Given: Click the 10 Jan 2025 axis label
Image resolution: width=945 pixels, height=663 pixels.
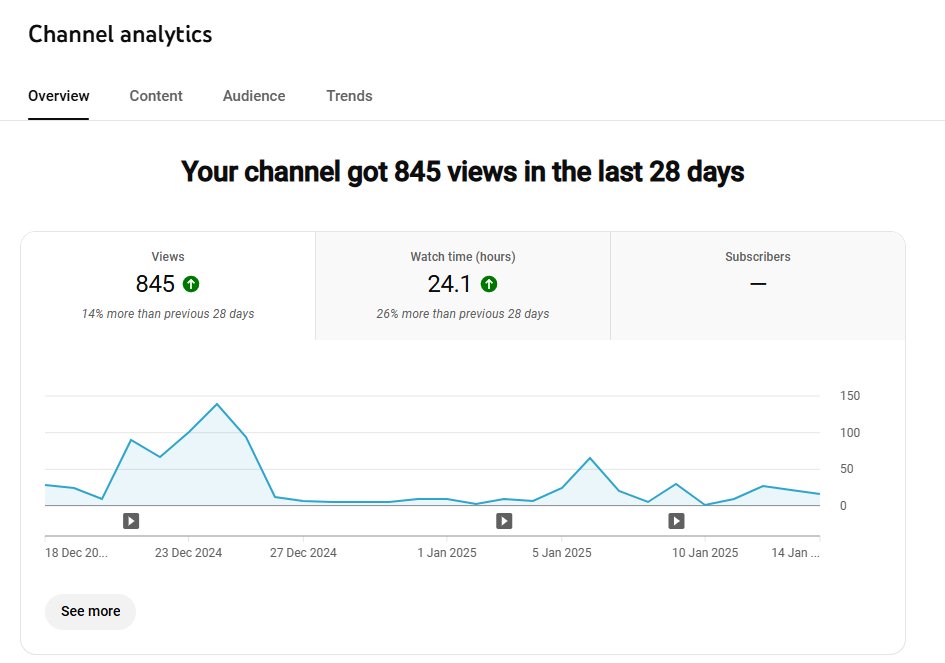Looking at the screenshot, I should [705, 553].
